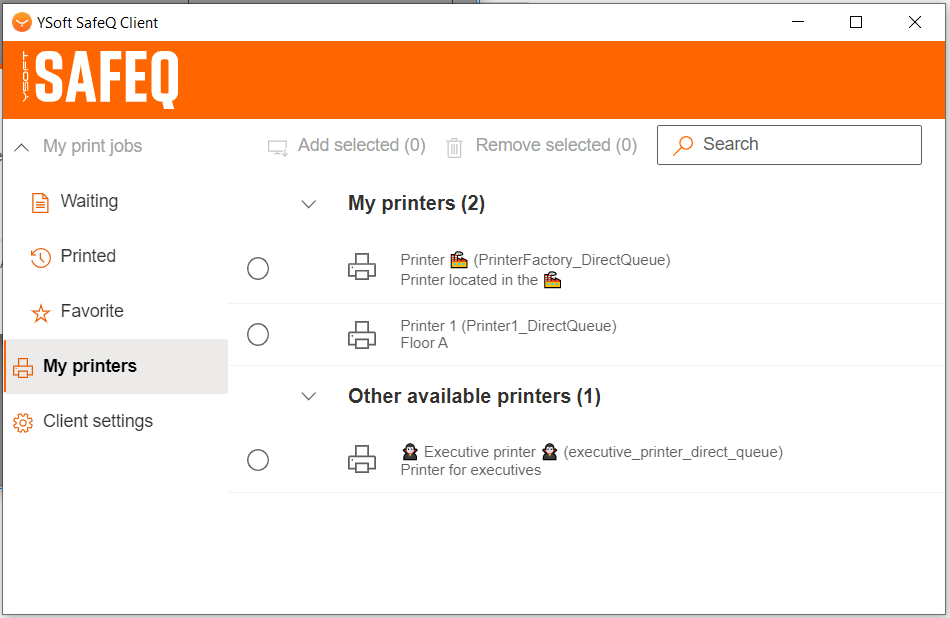The width and height of the screenshot is (950, 618).
Task: Click the printer icon for PrinterFactory_DirectQueue
Action: click(x=362, y=268)
